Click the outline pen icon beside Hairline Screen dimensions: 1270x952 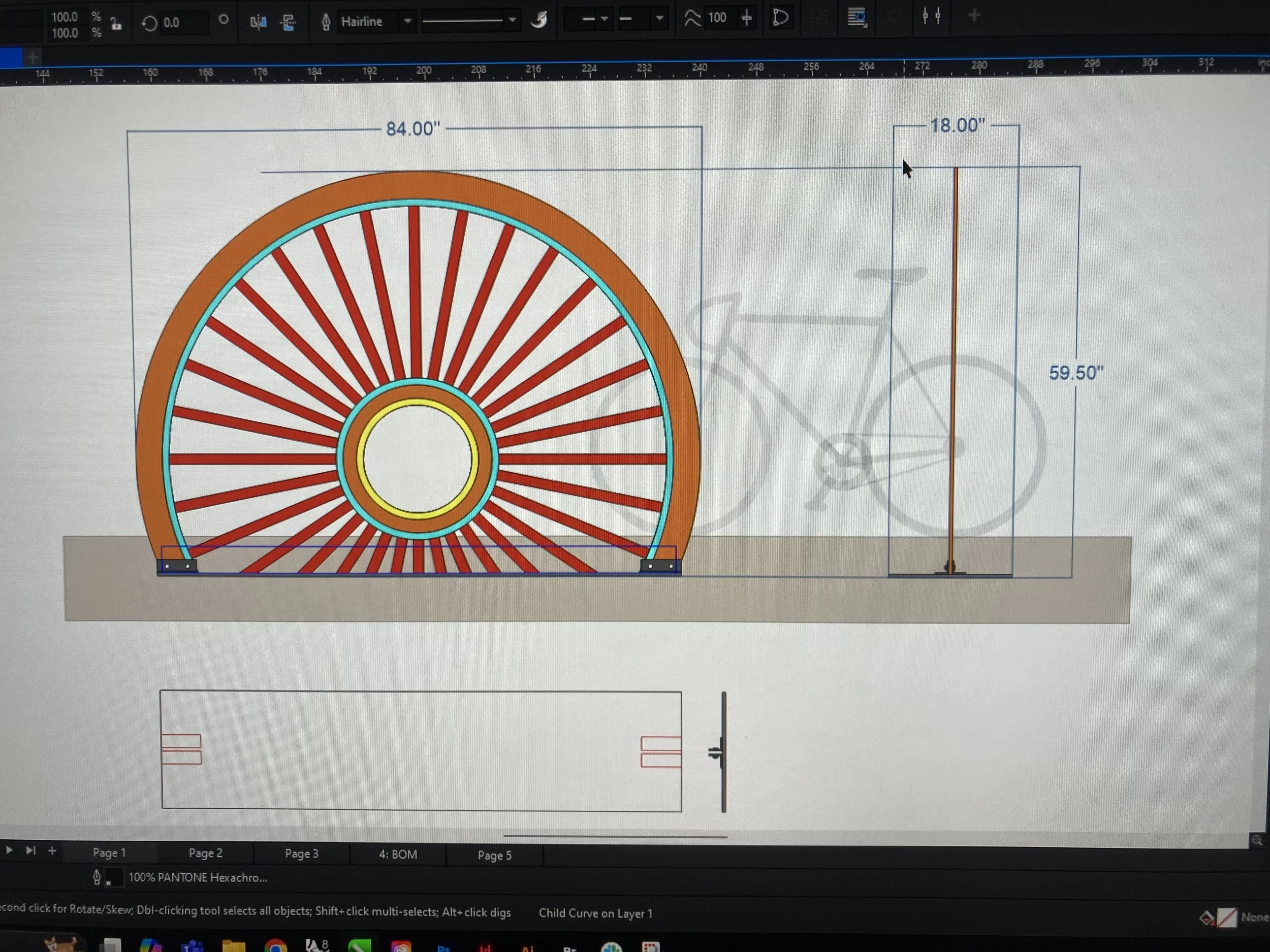(x=326, y=22)
